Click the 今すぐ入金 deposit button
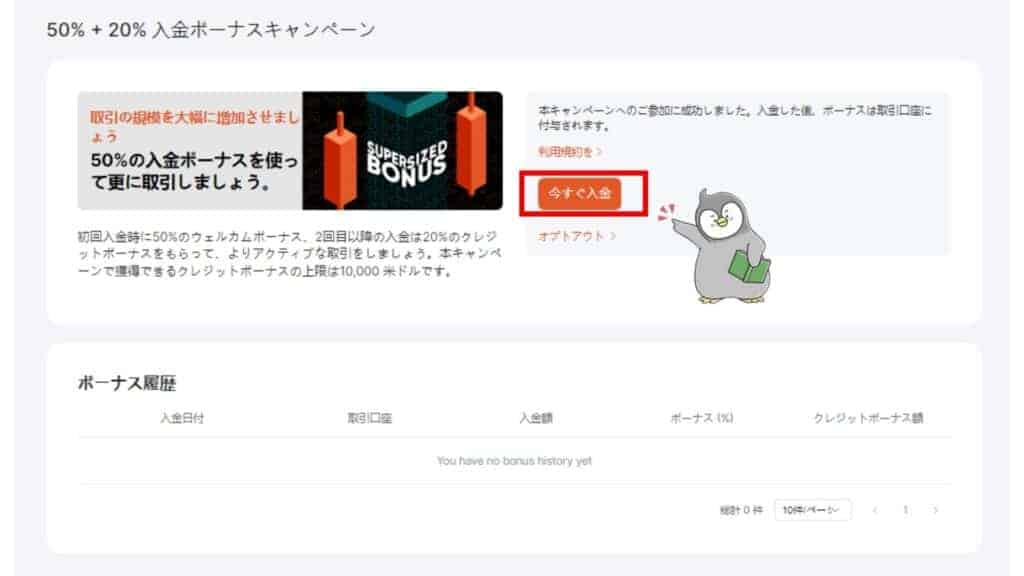The width and height of the screenshot is (1024, 576). pos(579,193)
